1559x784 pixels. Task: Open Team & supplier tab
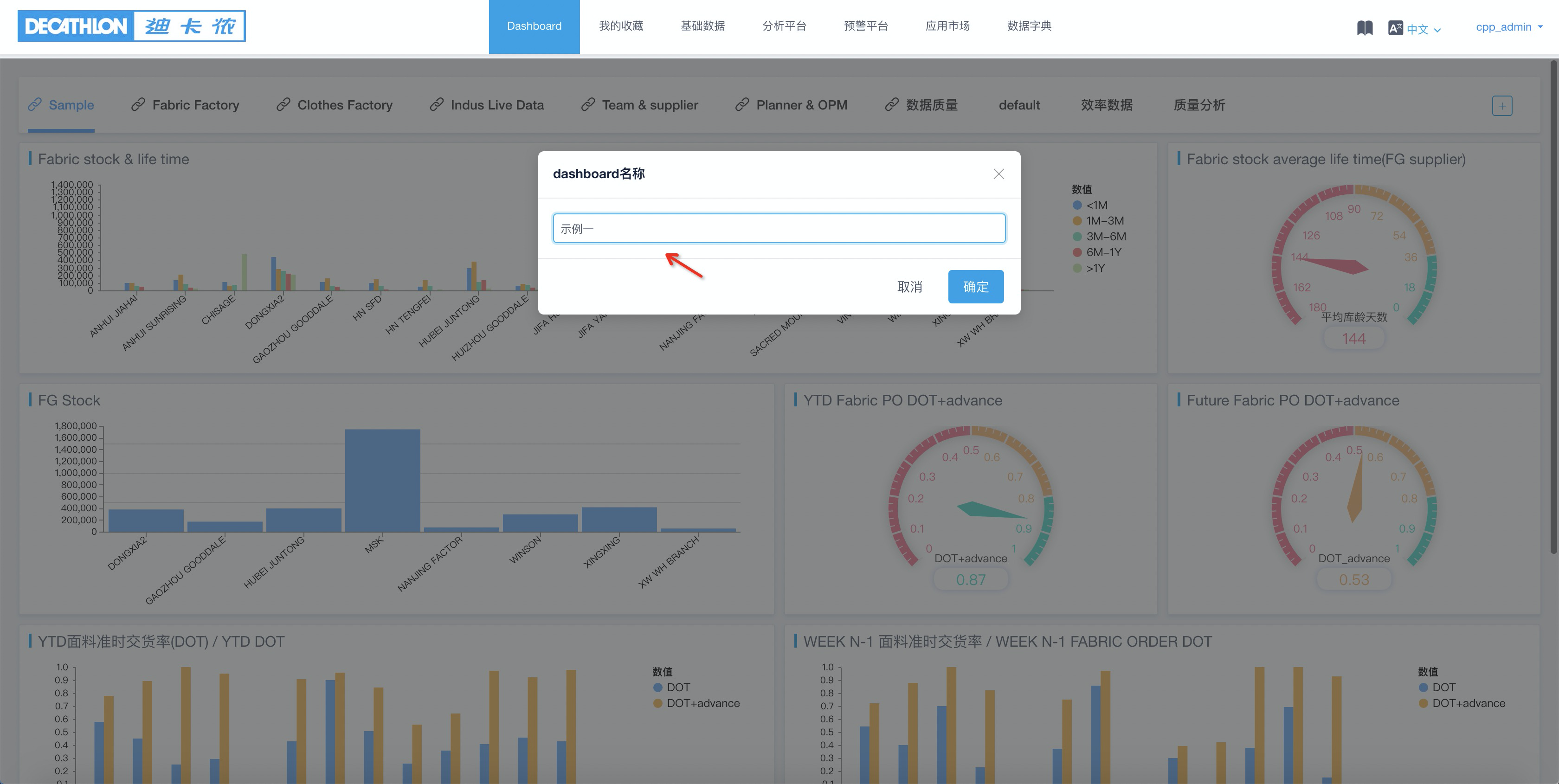point(650,105)
